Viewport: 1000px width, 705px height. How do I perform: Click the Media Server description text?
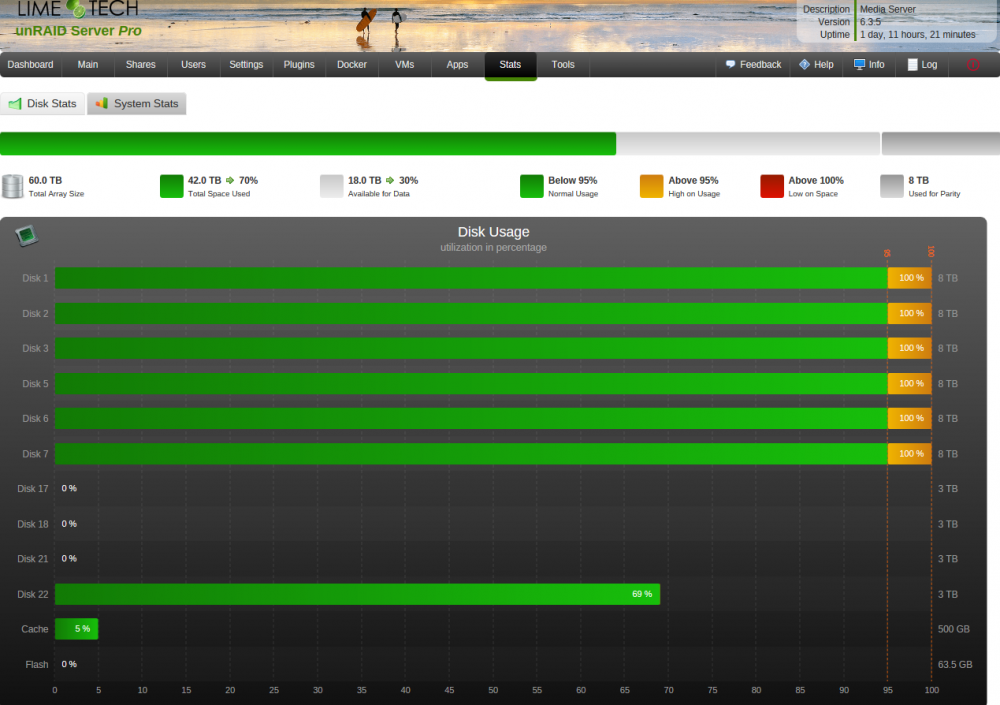click(887, 10)
